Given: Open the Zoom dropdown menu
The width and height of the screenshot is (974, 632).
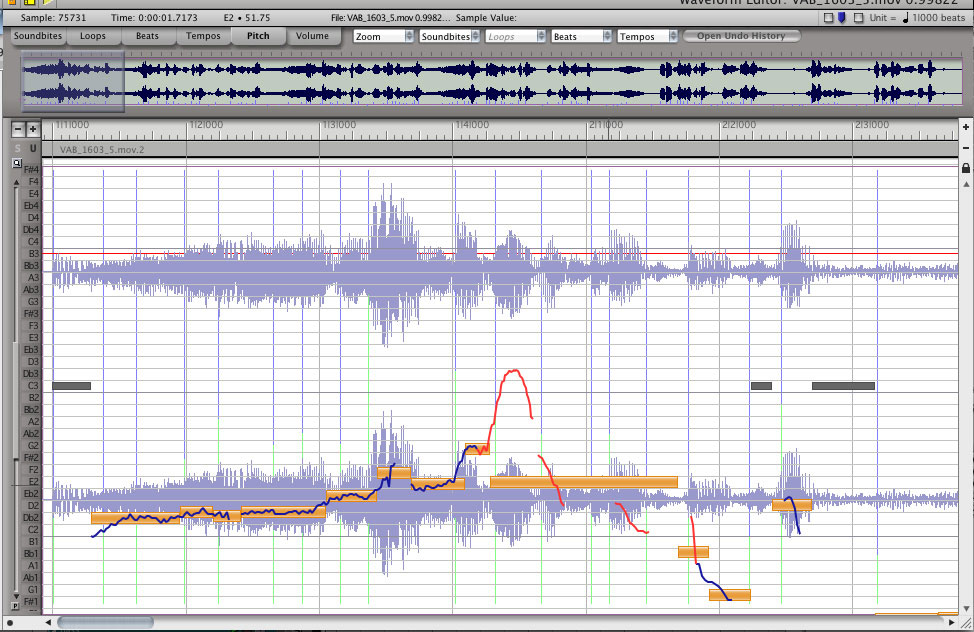Looking at the screenshot, I should pyautogui.click(x=383, y=36).
